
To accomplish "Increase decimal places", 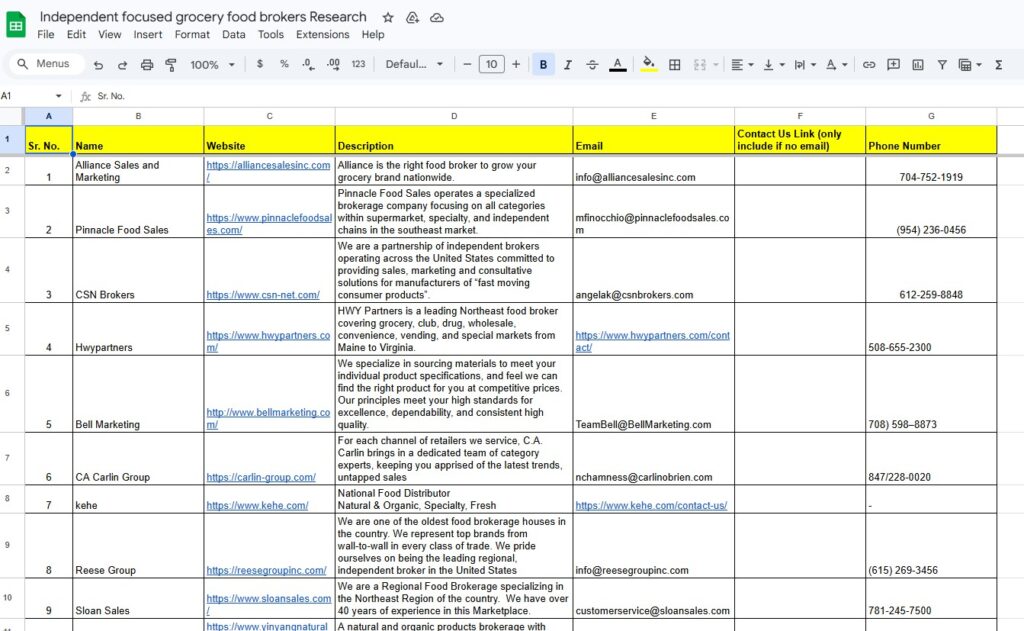I will 333,64.
